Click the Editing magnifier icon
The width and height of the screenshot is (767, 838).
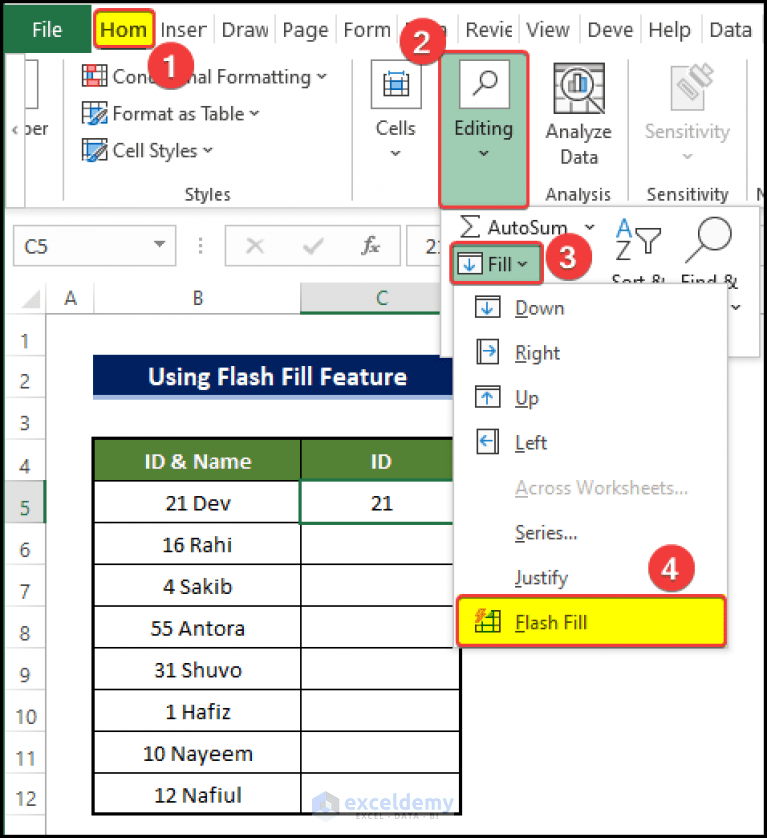[x=484, y=84]
